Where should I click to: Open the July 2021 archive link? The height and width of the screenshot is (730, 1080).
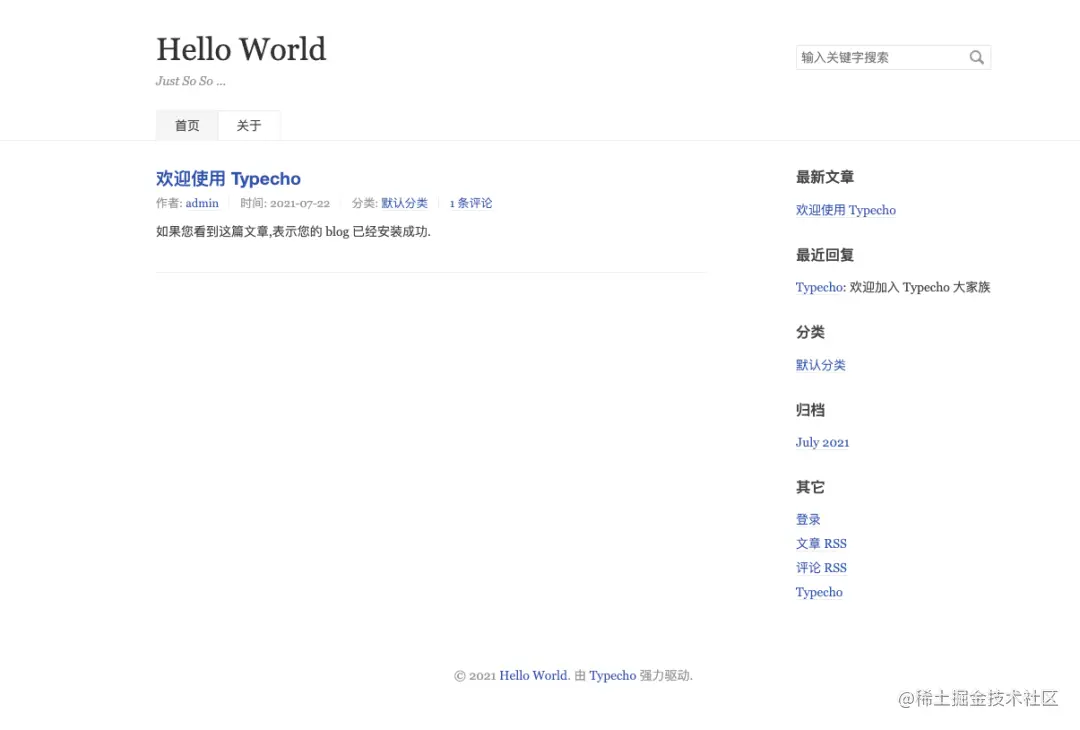pos(822,442)
